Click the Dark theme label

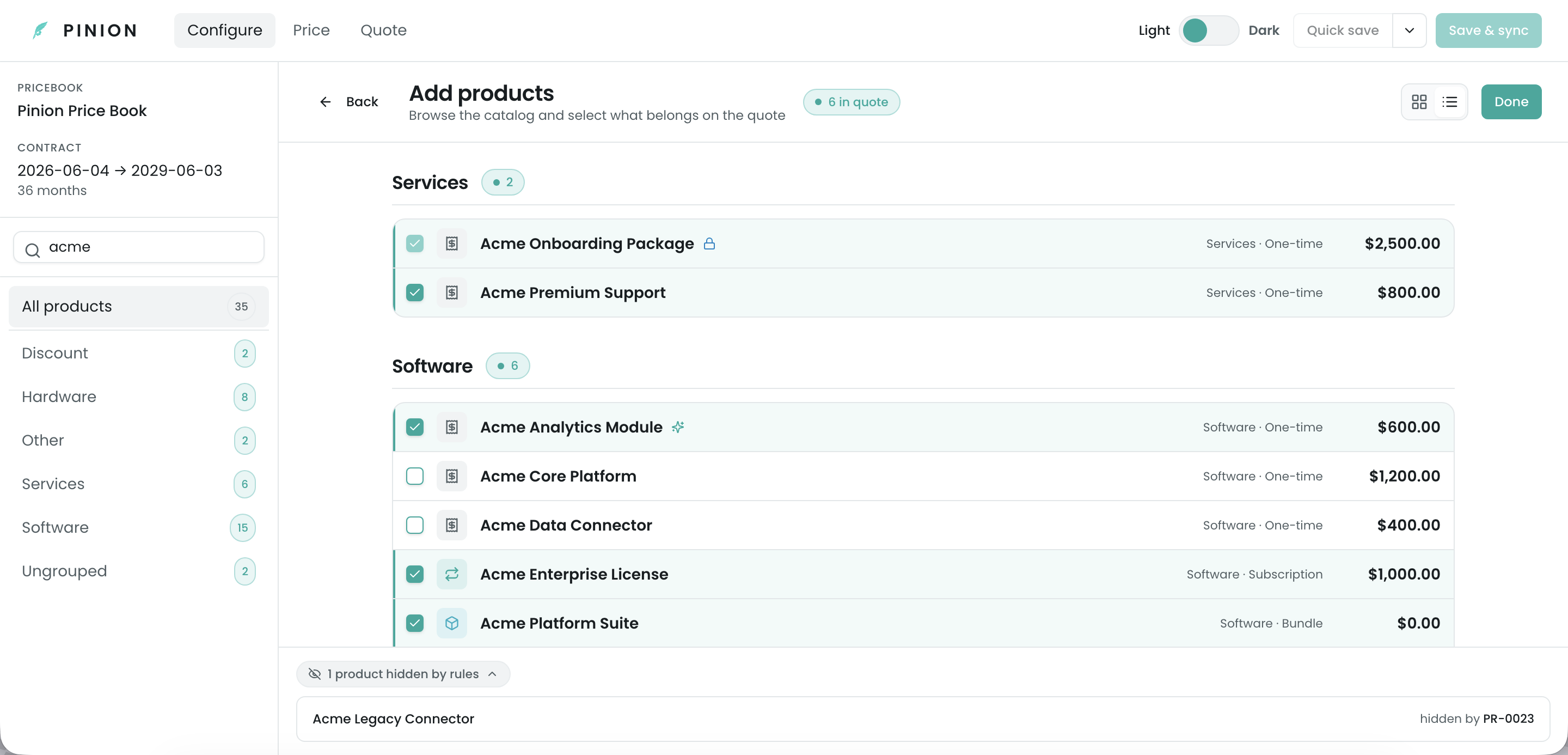[1264, 31]
